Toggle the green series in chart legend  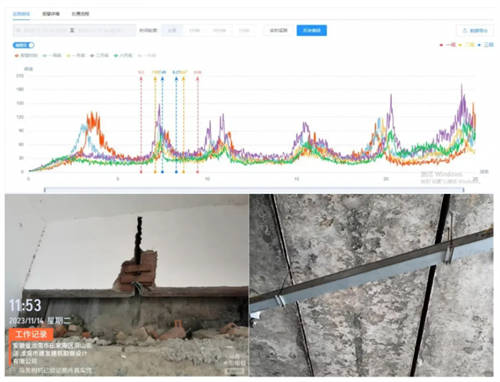pos(123,56)
